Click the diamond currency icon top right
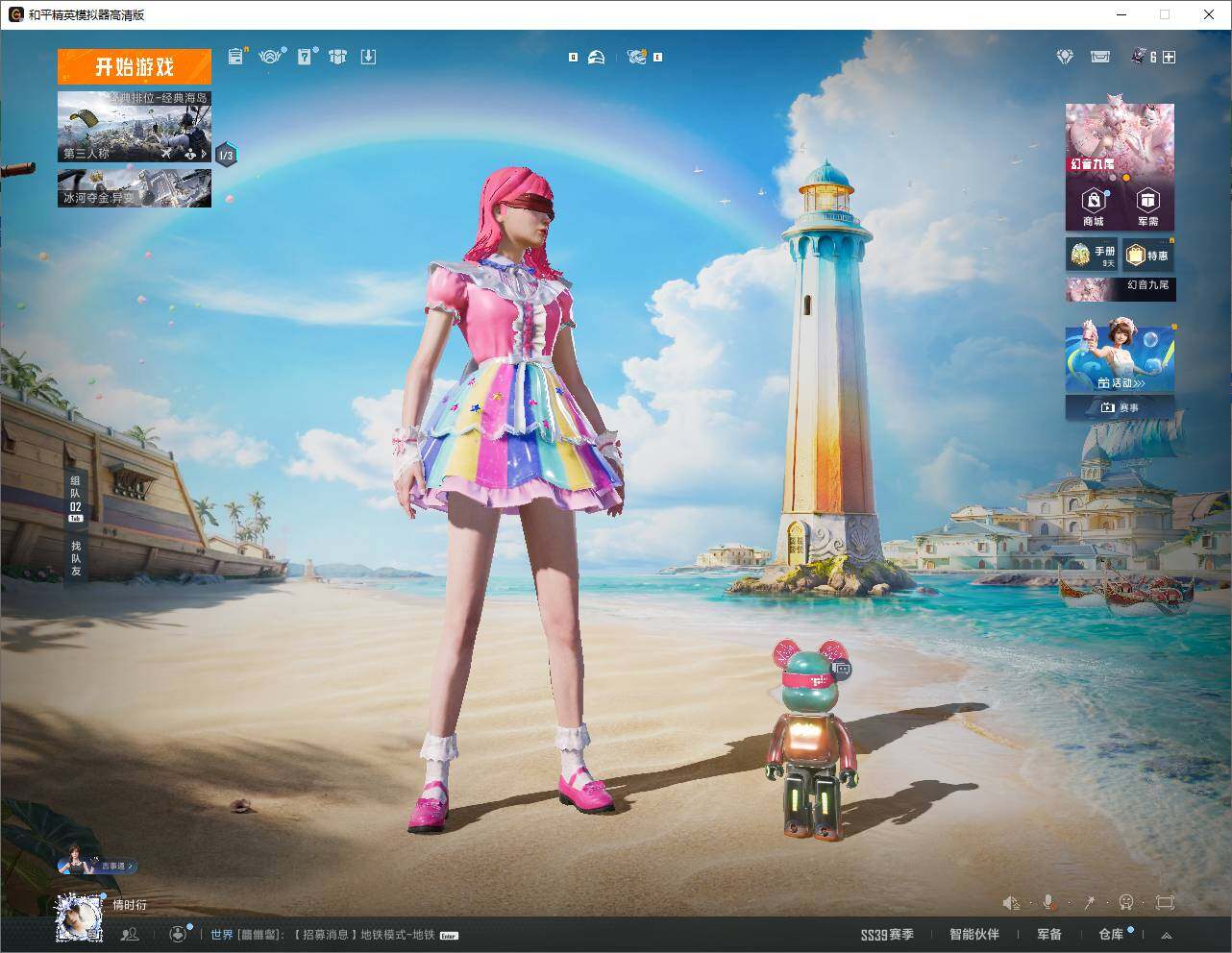Screen dimensions: 1232x953 1065,58
